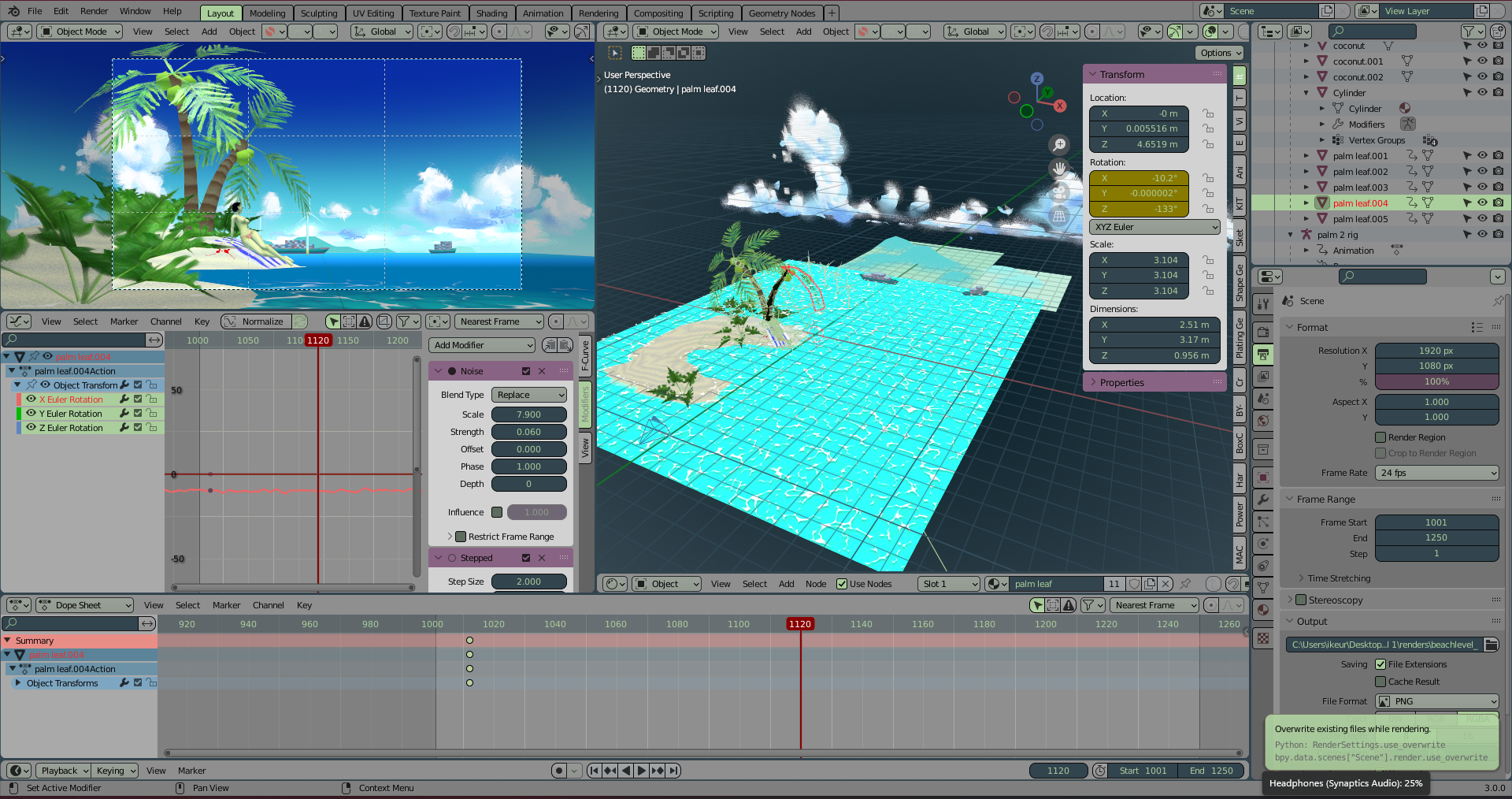Image resolution: width=1512 pixels, height=799 pixels.
Task: Open the Texture checker properties tab
Action: [1263, 638]
